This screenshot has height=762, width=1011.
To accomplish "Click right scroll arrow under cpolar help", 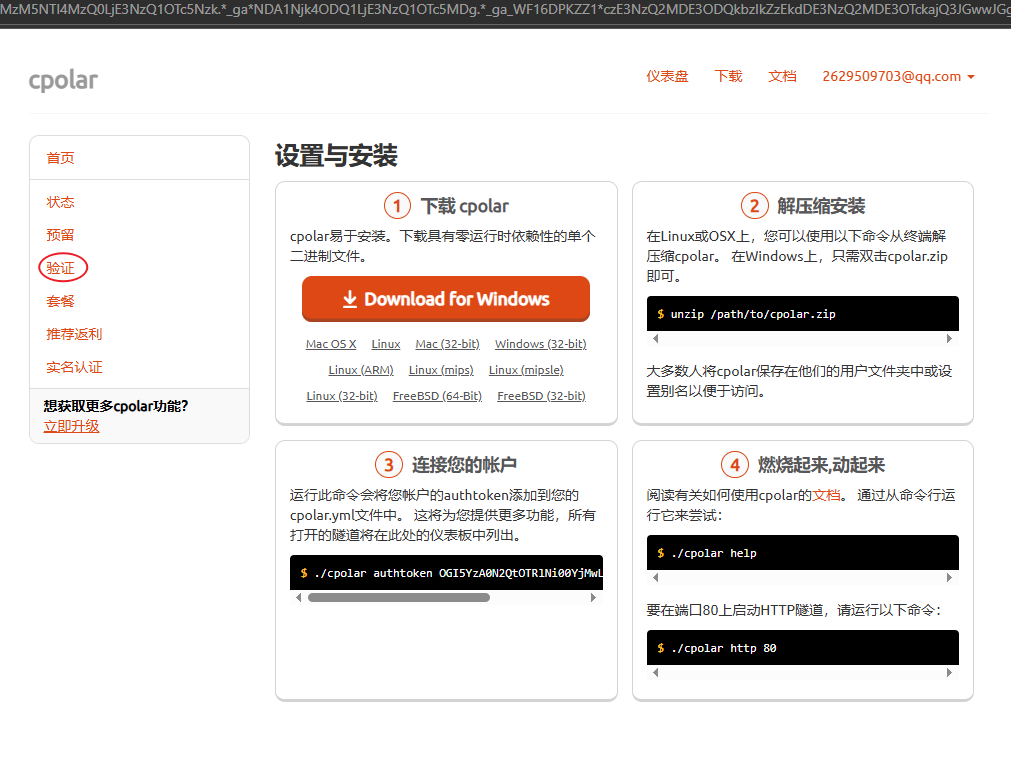I will coord(949,578).
